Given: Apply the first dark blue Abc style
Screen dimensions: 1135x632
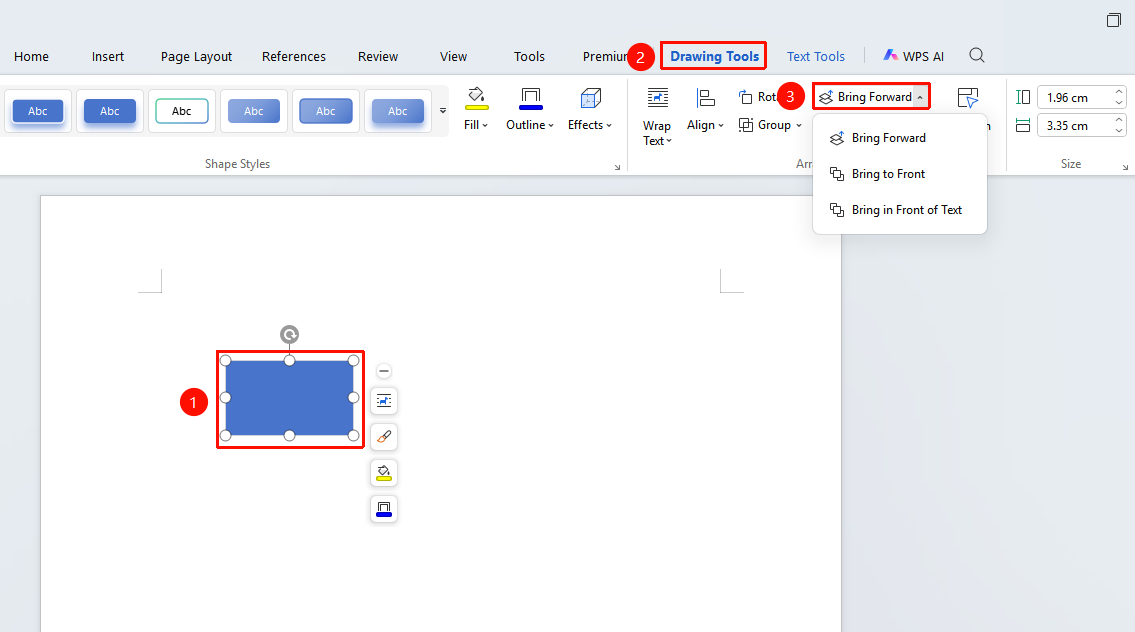Looking at the screenshot, I should 38,111.
